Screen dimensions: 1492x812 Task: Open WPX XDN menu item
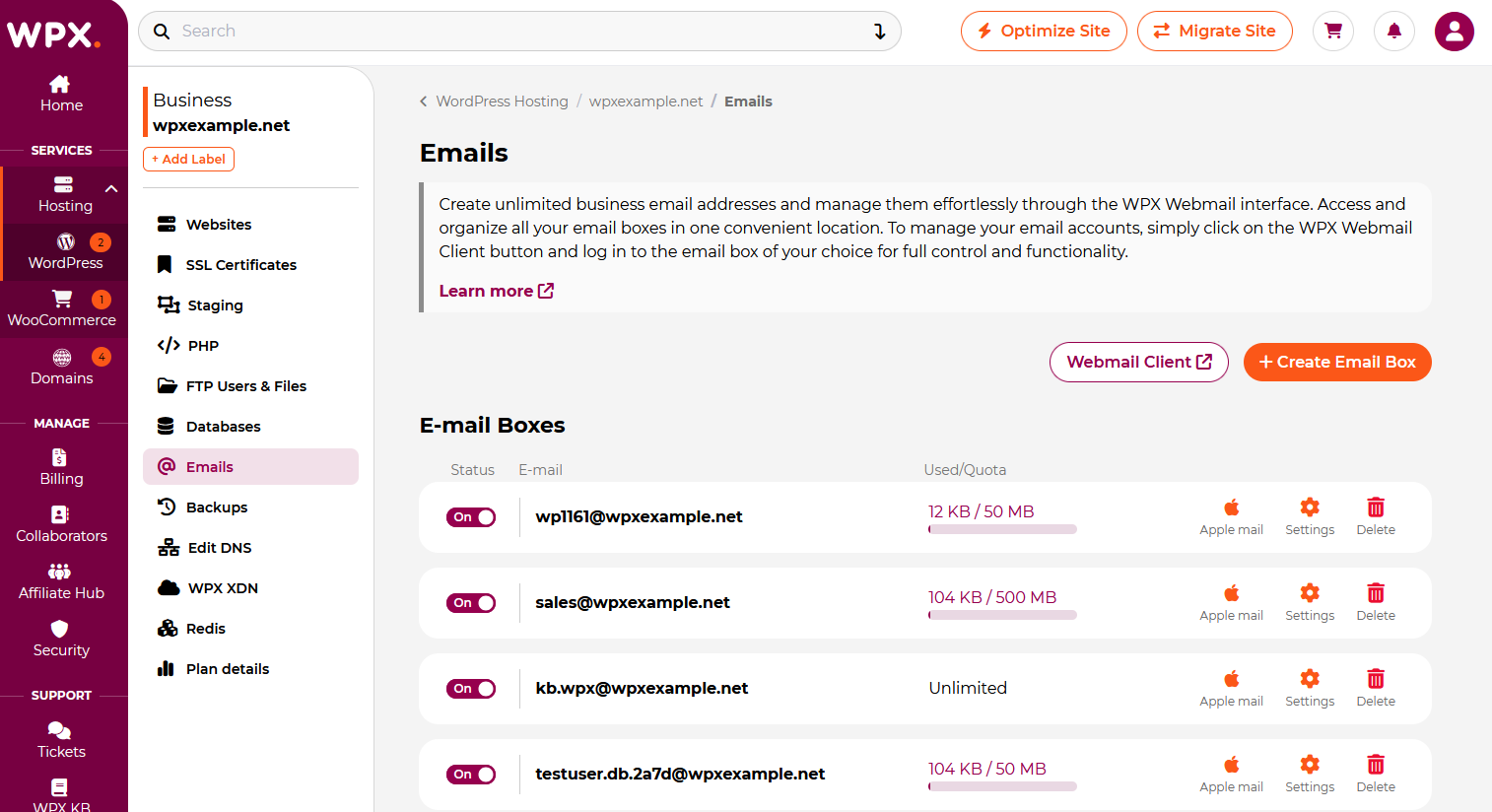(250, 588)
